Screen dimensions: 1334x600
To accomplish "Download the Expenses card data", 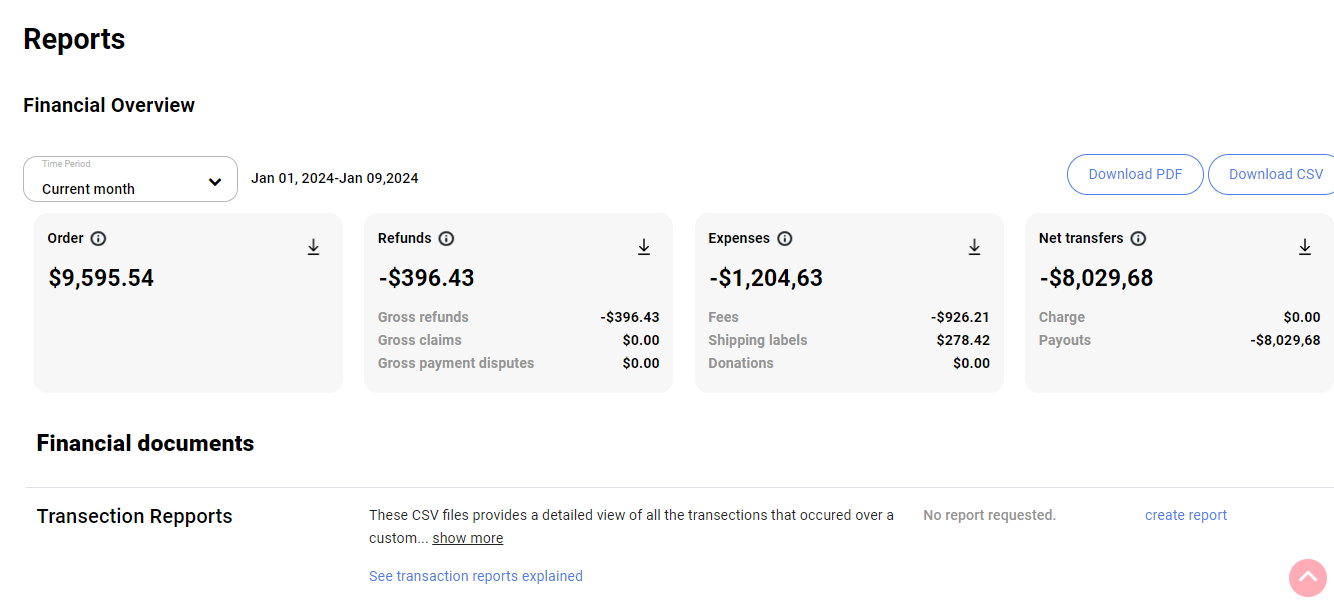I will coord(974,247).
